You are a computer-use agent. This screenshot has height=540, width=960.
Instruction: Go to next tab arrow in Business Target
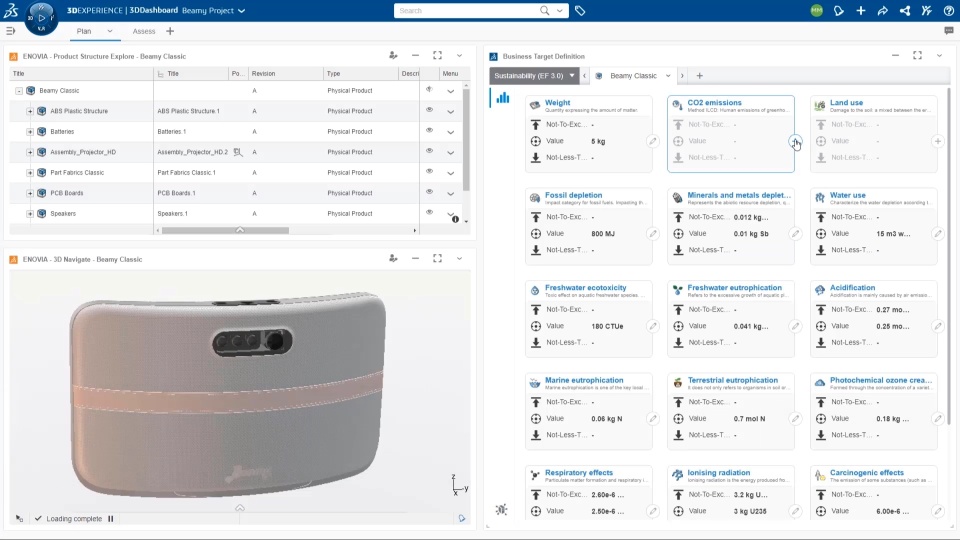click(x=682, y=76)
